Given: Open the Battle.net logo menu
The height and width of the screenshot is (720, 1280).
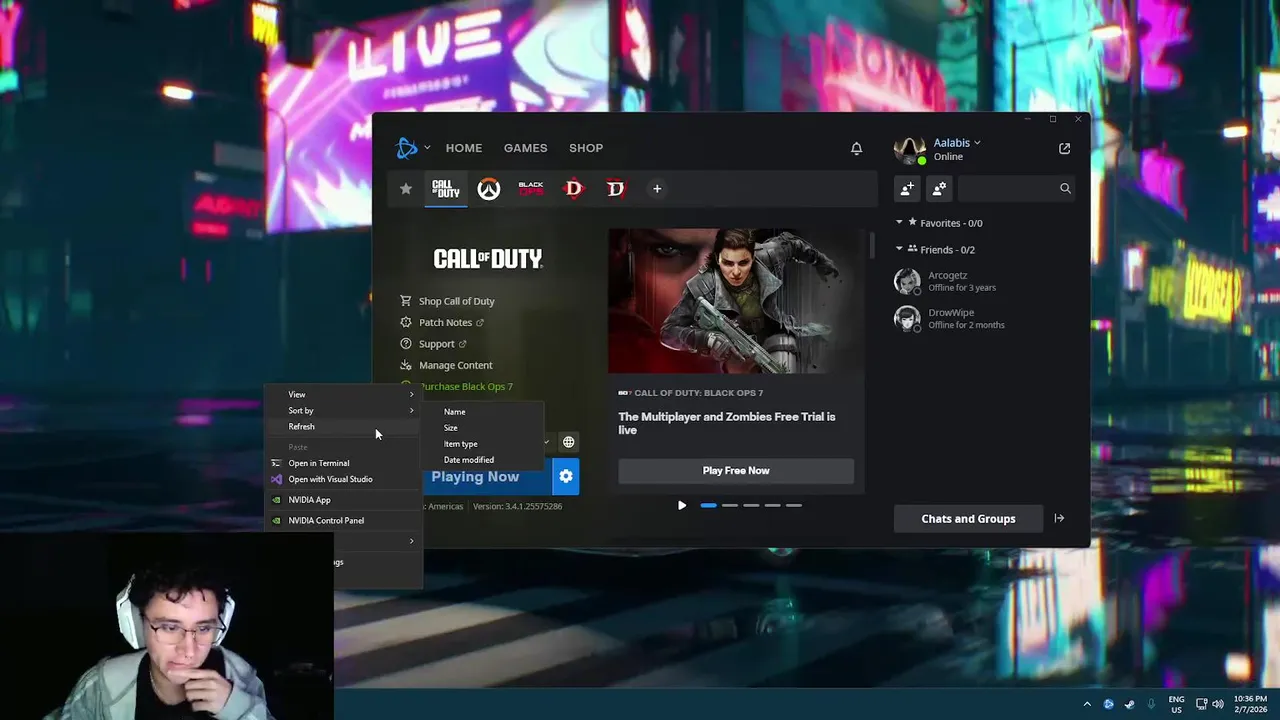Looking at the screenshot, I should [408, 148].
